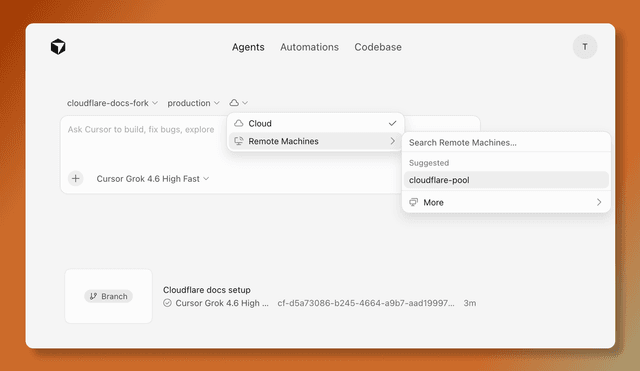Click the Suggested section label
This screenshot has height=371, width=640.
tap(429, 163)
